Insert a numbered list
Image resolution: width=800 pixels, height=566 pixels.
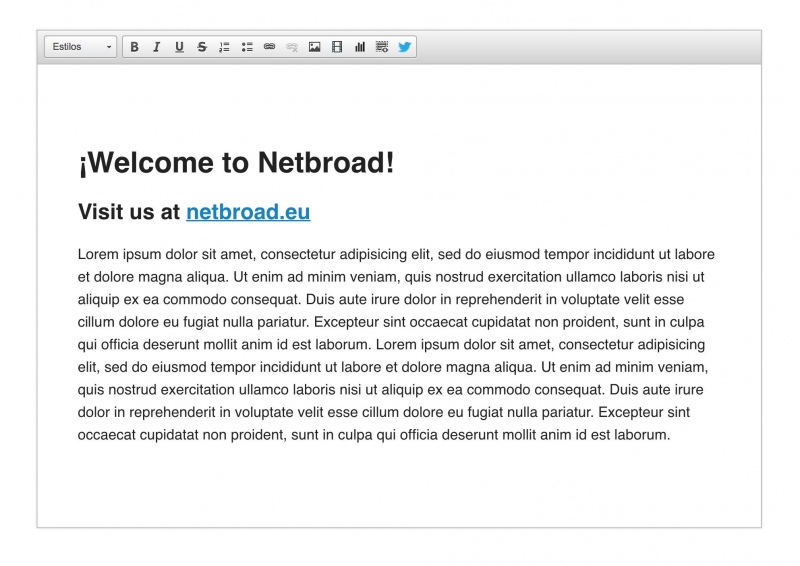(x=224, y=47)
